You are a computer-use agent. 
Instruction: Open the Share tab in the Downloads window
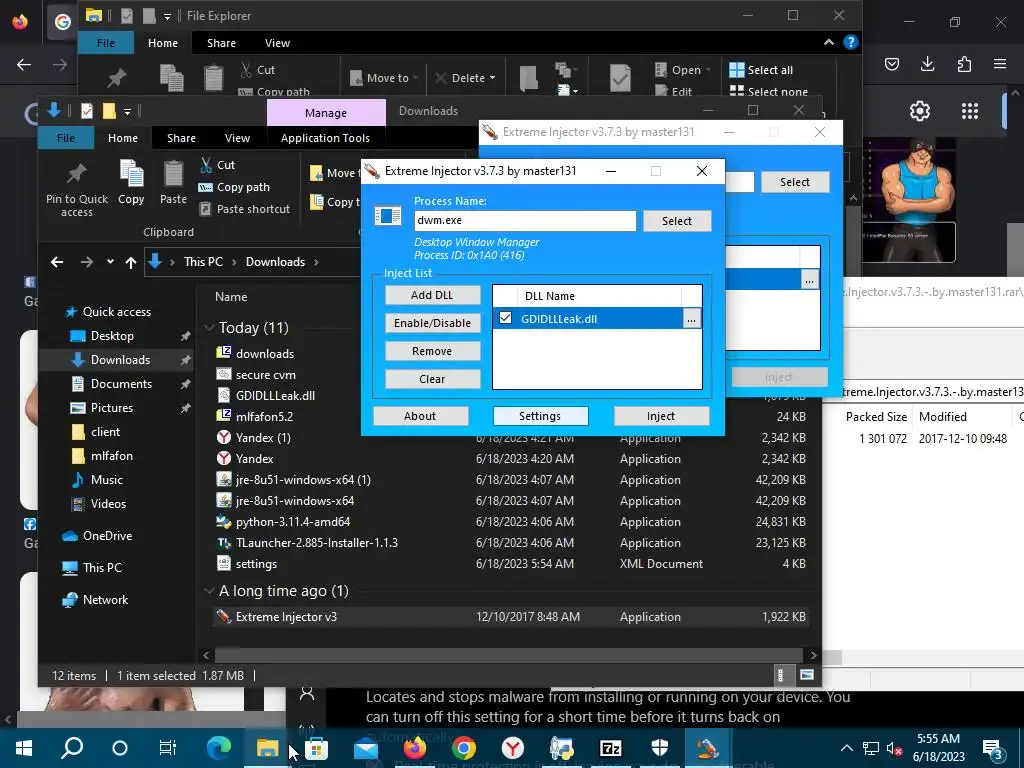point(181,138)
